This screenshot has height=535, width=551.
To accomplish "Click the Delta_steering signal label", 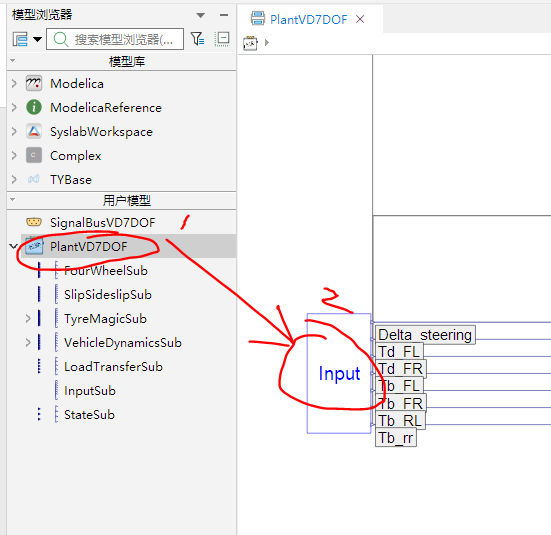I will 425,335.
